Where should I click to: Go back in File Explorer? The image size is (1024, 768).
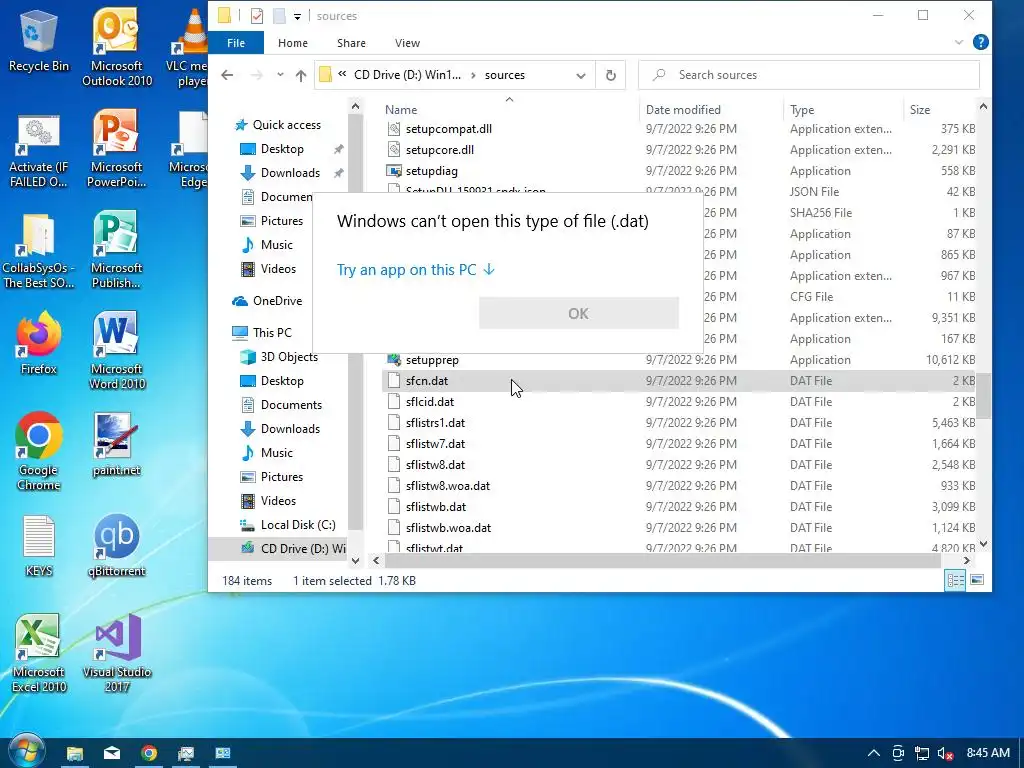click(227, 75)
